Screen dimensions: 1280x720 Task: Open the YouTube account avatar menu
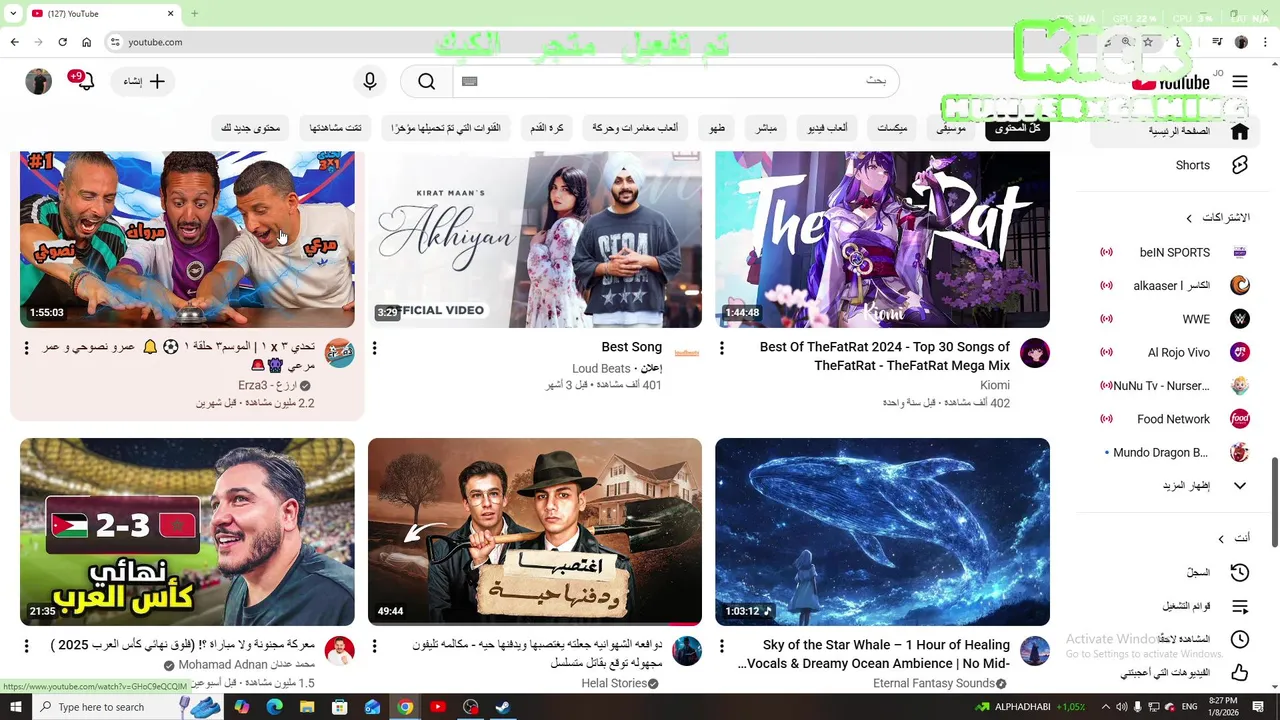[x=38, y=82]
